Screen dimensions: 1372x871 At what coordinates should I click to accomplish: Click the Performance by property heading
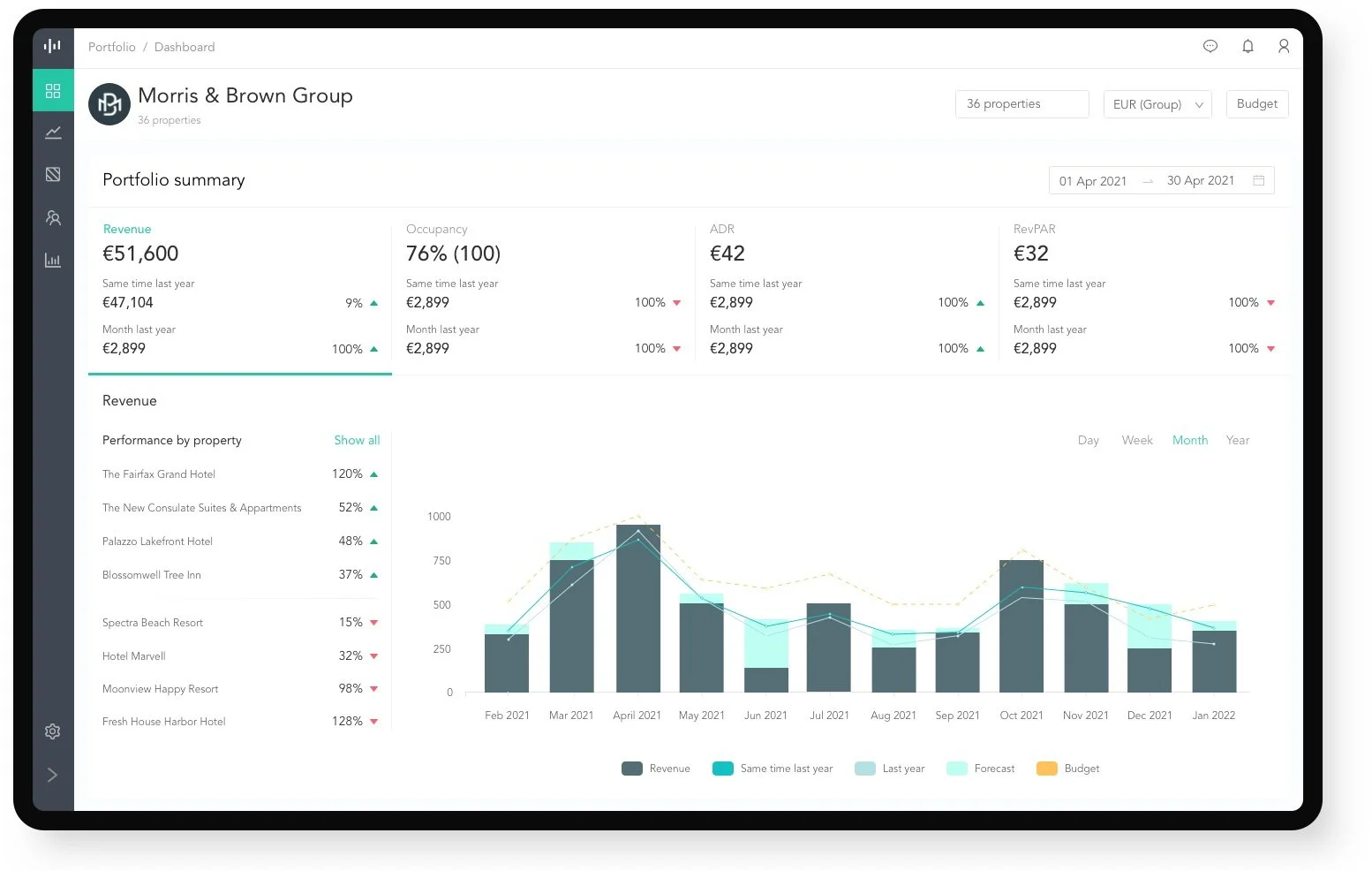[172, 440]
